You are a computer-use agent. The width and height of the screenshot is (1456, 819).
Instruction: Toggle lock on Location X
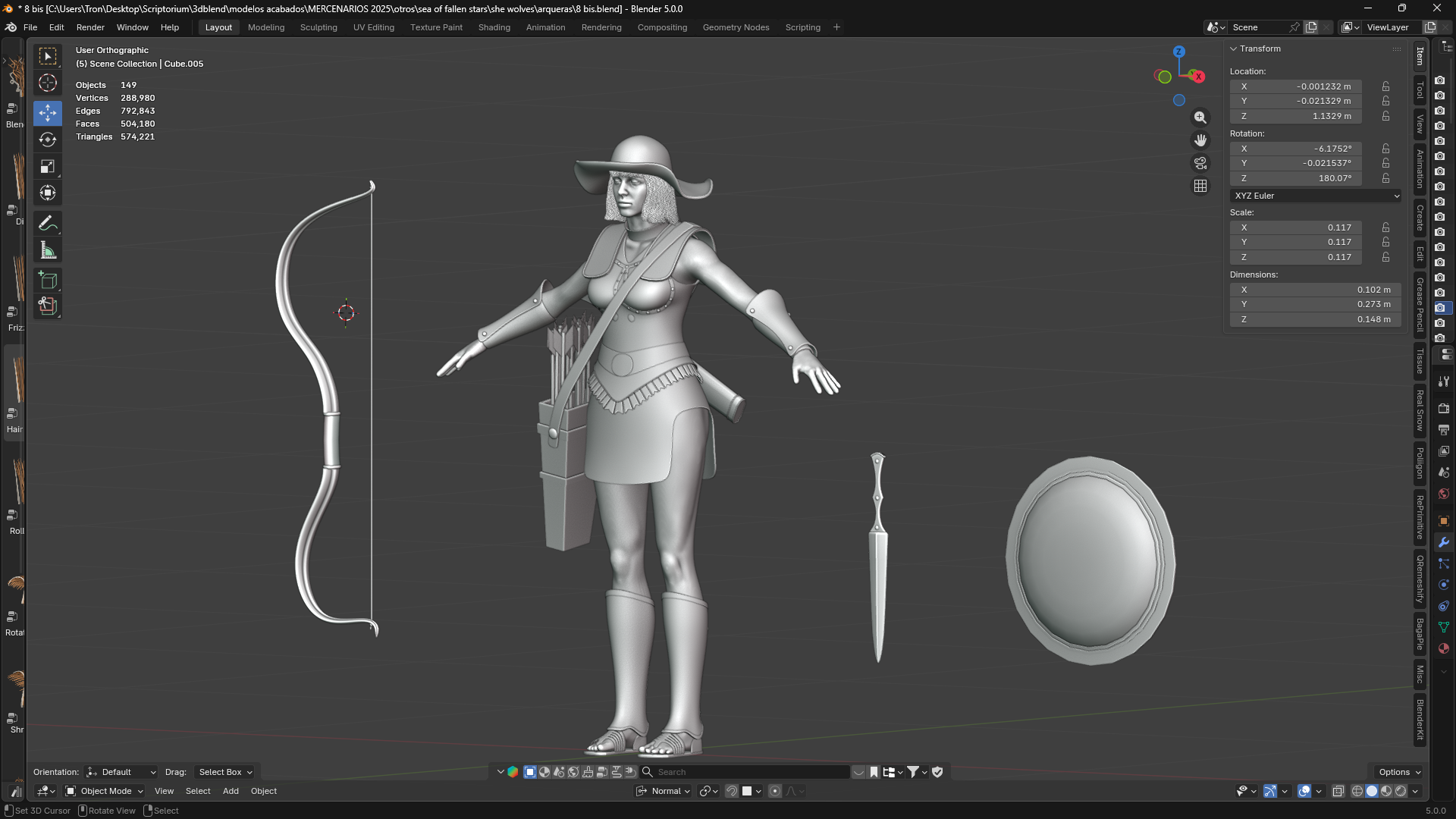[x=1385, y=86]
